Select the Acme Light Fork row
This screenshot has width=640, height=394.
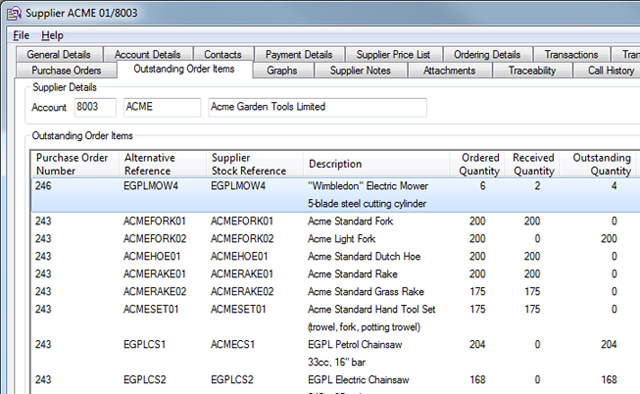[336, 239]
